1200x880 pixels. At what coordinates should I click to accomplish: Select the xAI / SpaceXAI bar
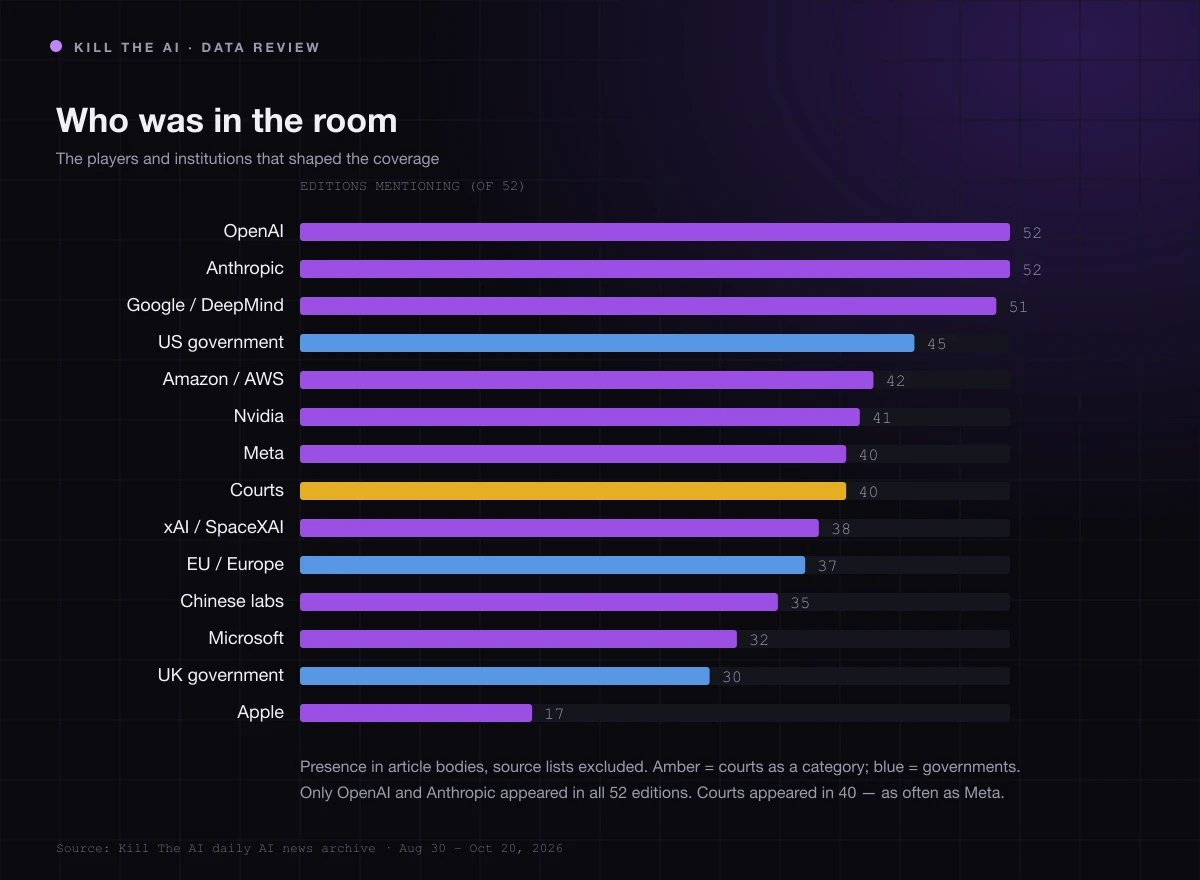(x=559, y=528)
